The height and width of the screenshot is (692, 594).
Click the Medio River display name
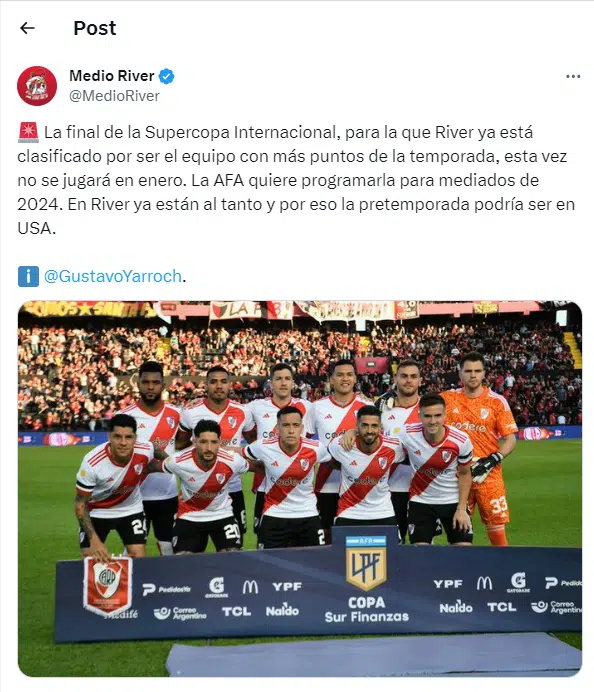pyautogui.click(x=112, y=76)
